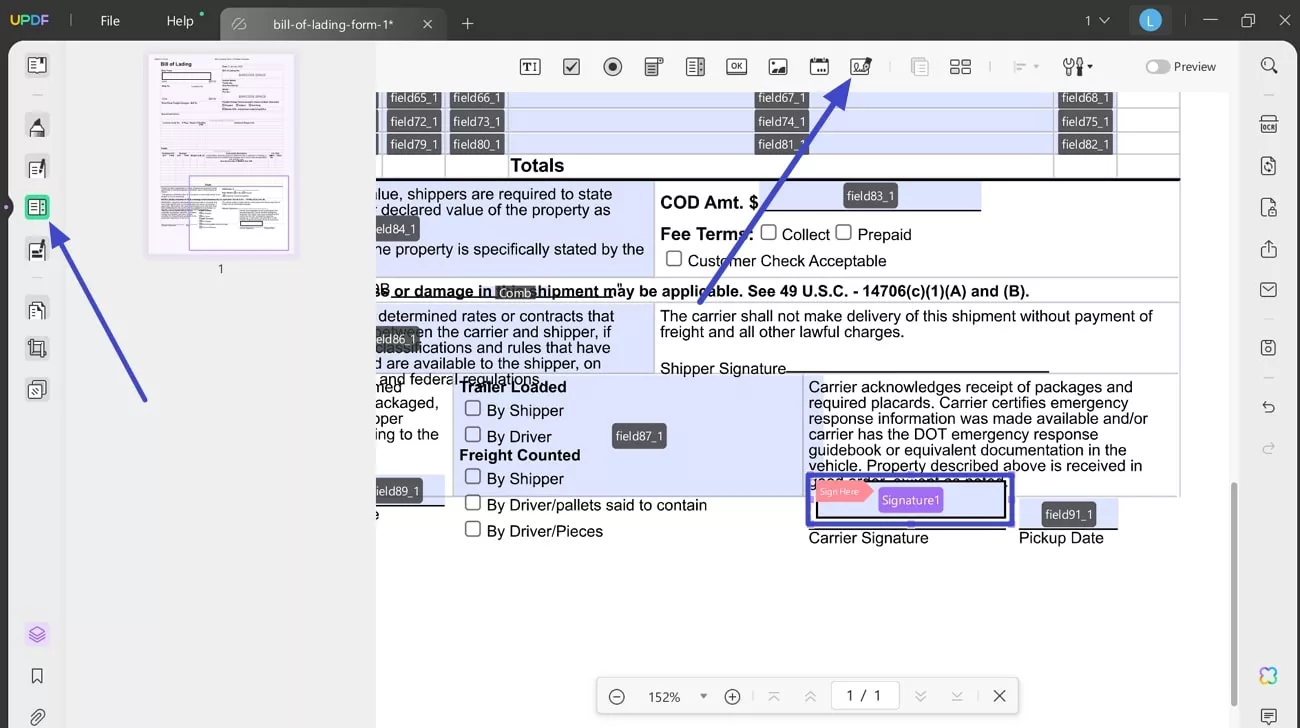This screenshot has height=728, width=1300.
Task: Open the highlighter annotation tool in sidebar
Action: point(37,126)
